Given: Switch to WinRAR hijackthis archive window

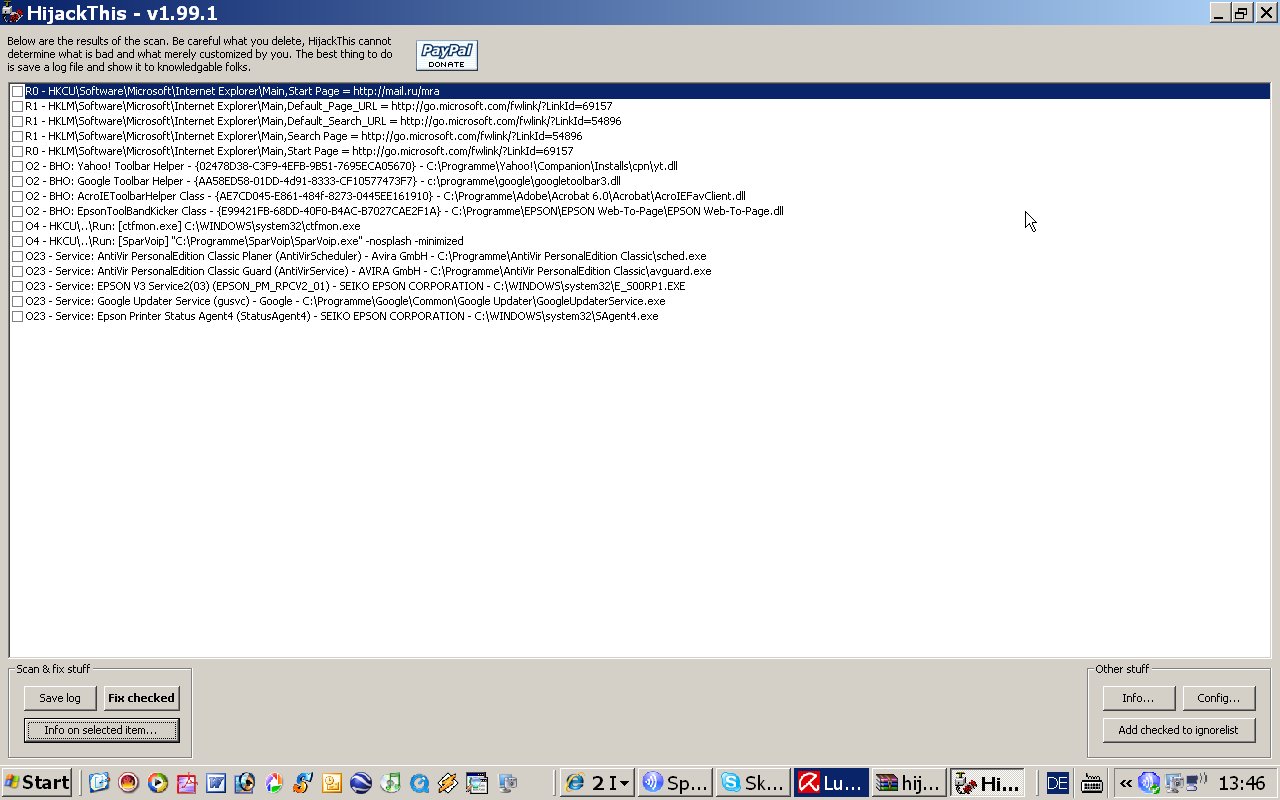Looking at the screenshot, I should coord(909,783).
